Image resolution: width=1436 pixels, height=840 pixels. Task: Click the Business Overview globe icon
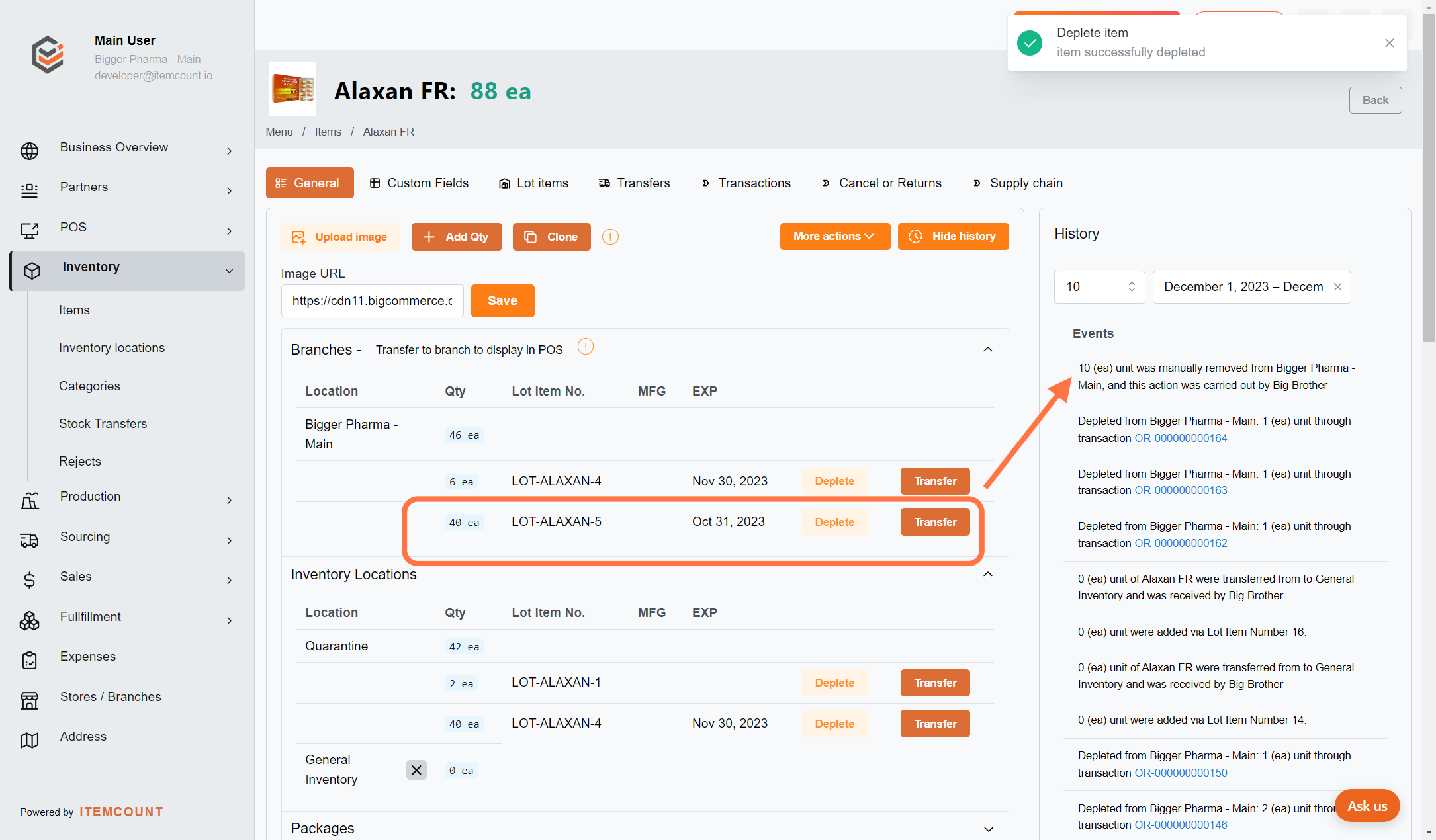[x=29, y=151]
